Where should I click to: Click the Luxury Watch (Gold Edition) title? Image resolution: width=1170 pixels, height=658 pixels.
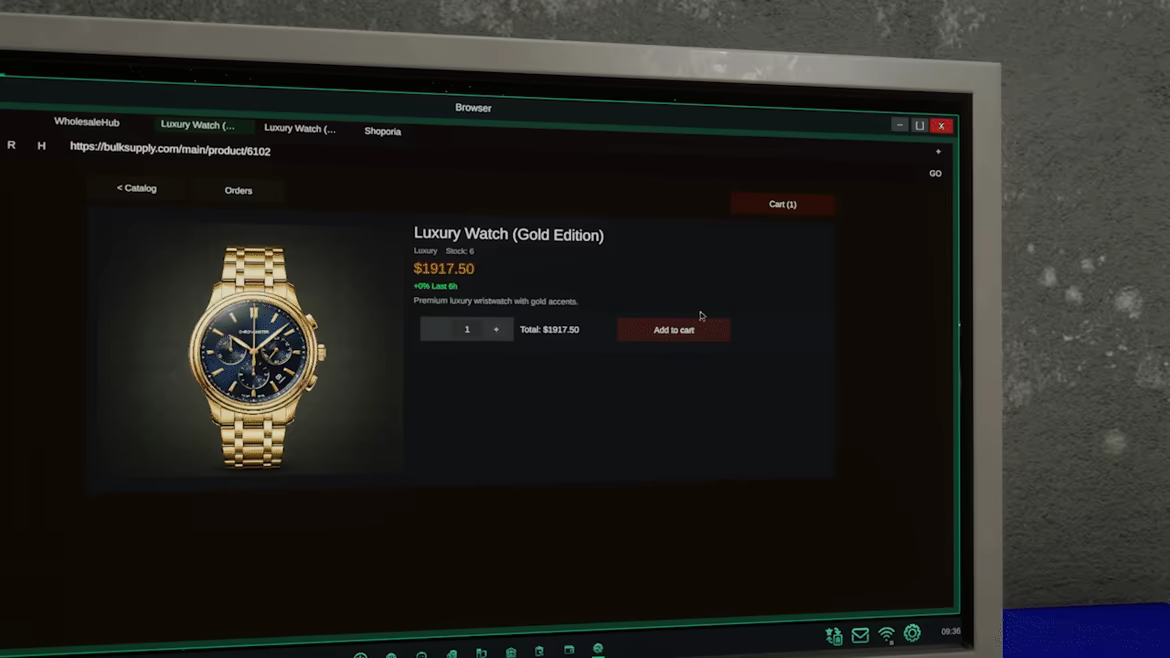click(509, 234)
